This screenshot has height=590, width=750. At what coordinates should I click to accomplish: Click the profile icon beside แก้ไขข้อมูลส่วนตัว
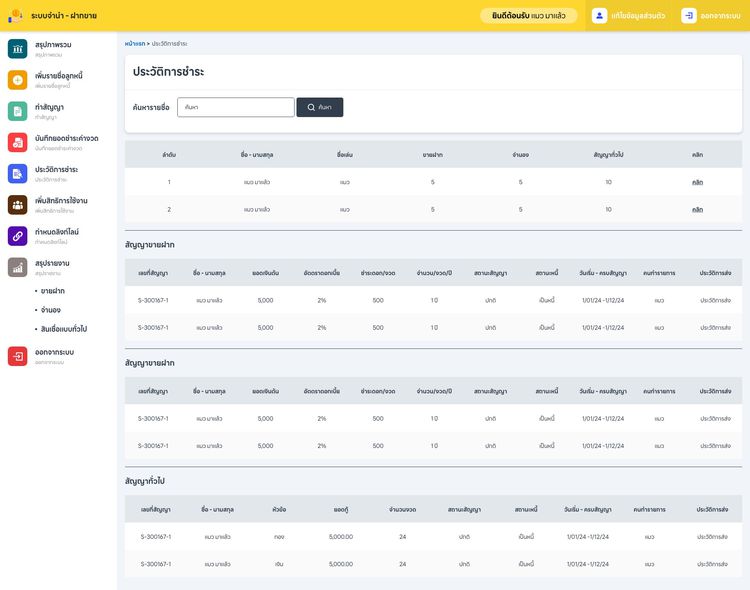point(599,16)
